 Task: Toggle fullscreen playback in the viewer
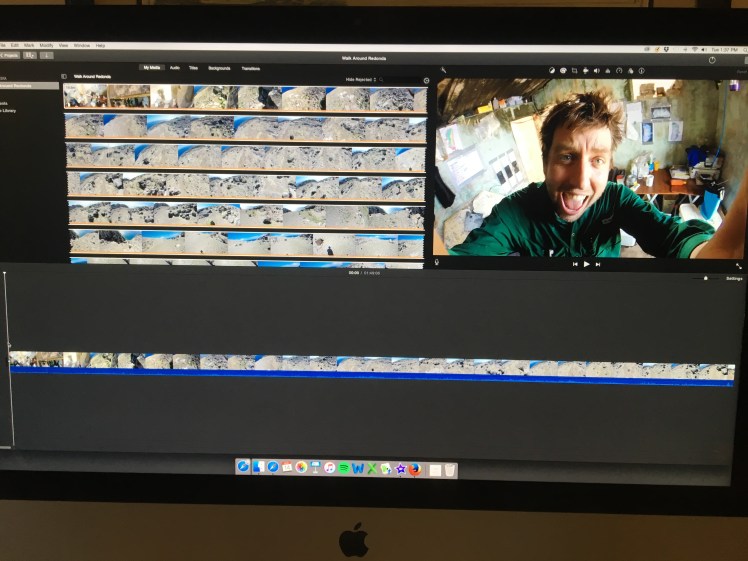click(x=739, y=266)
